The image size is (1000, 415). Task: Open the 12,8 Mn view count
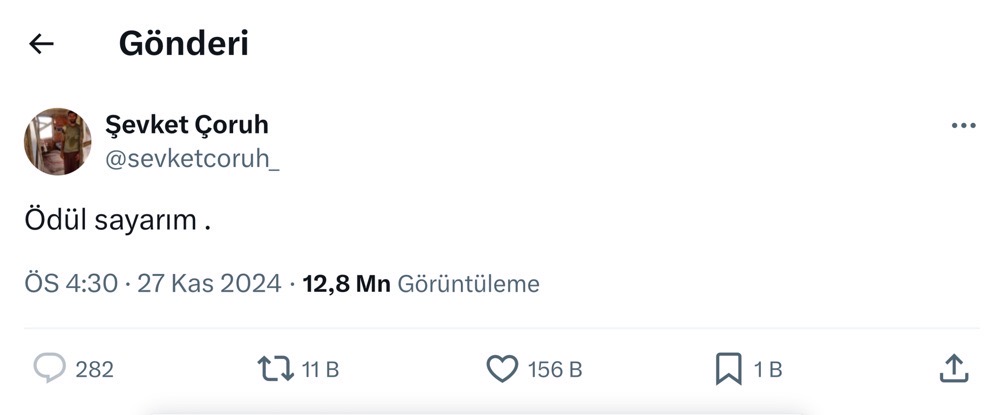click(346, 284)
